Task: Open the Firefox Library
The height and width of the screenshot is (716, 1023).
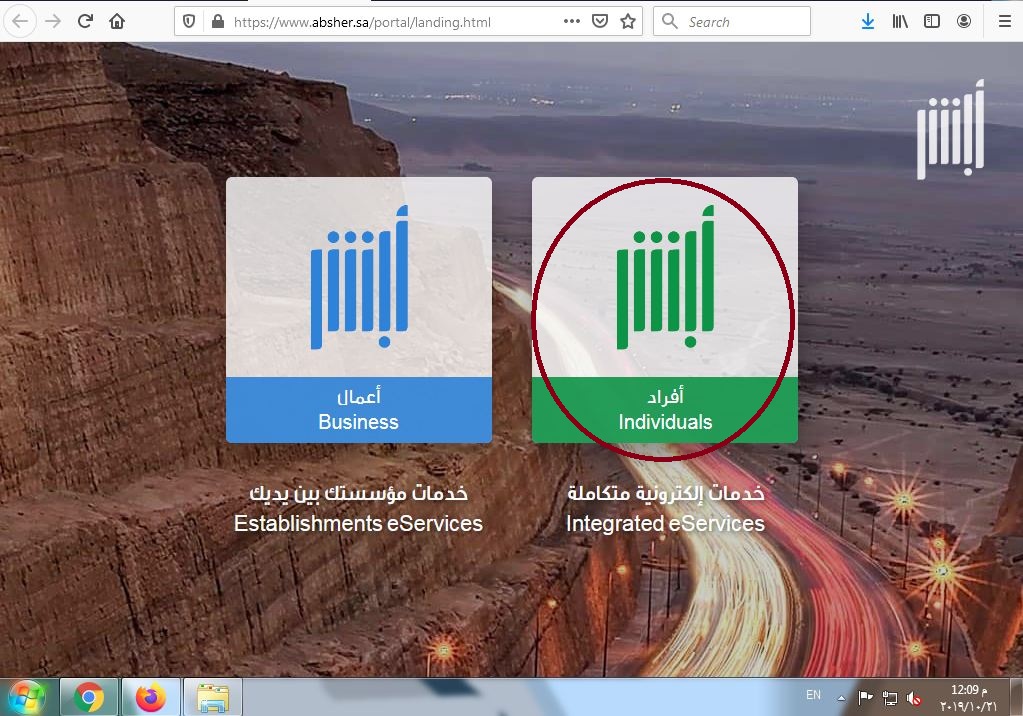Action: [x=899, y=21]
